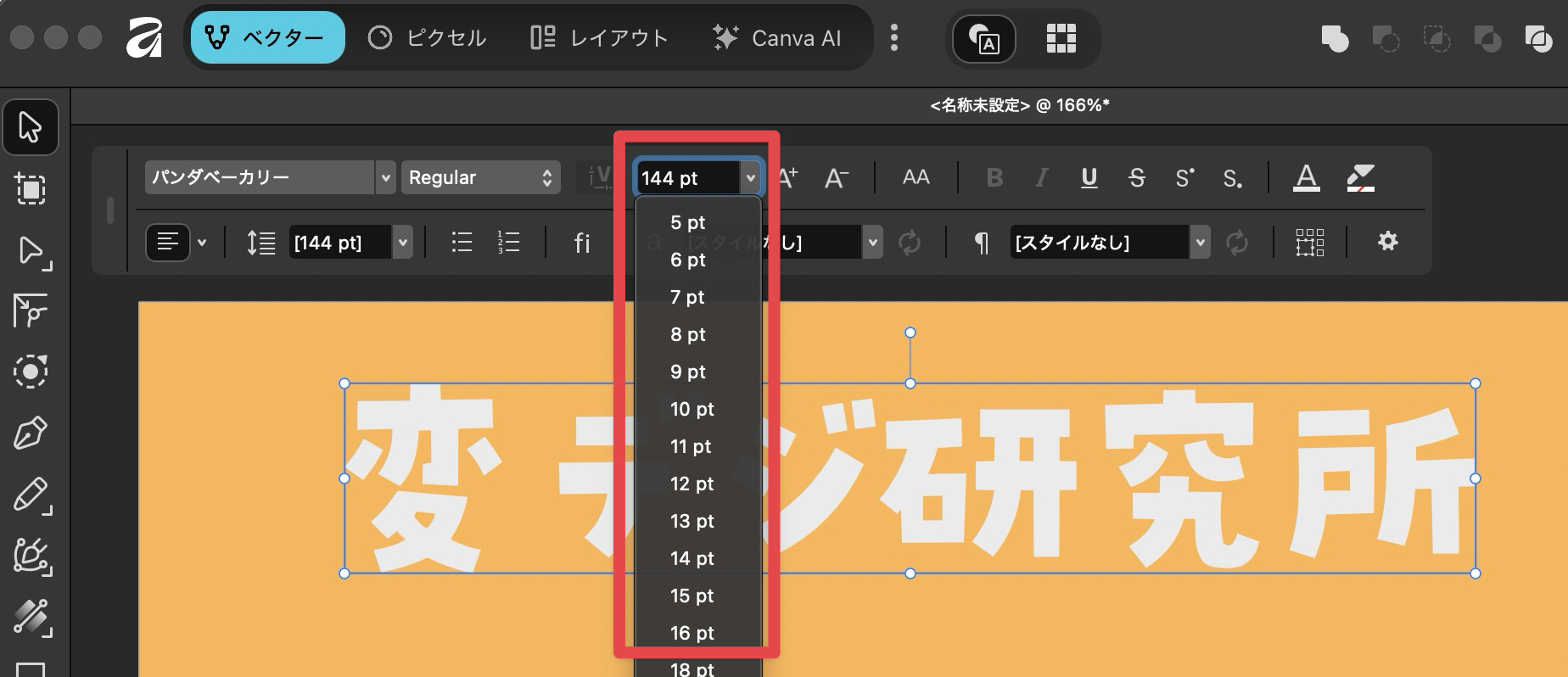Apply the Divide boolean operation

1538,38
